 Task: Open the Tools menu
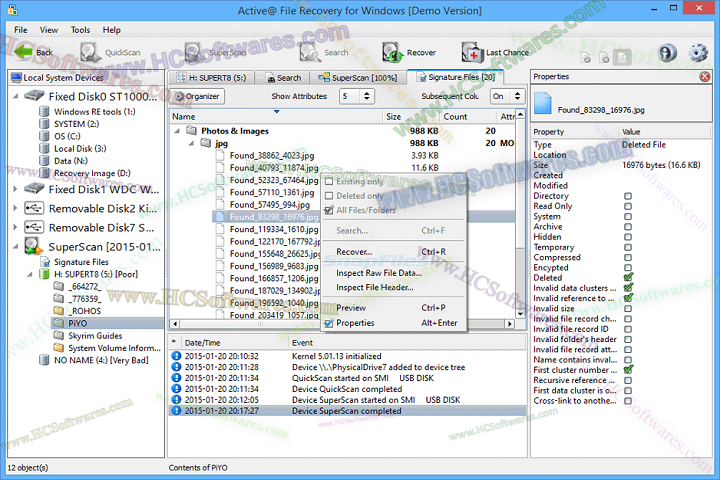80,30
